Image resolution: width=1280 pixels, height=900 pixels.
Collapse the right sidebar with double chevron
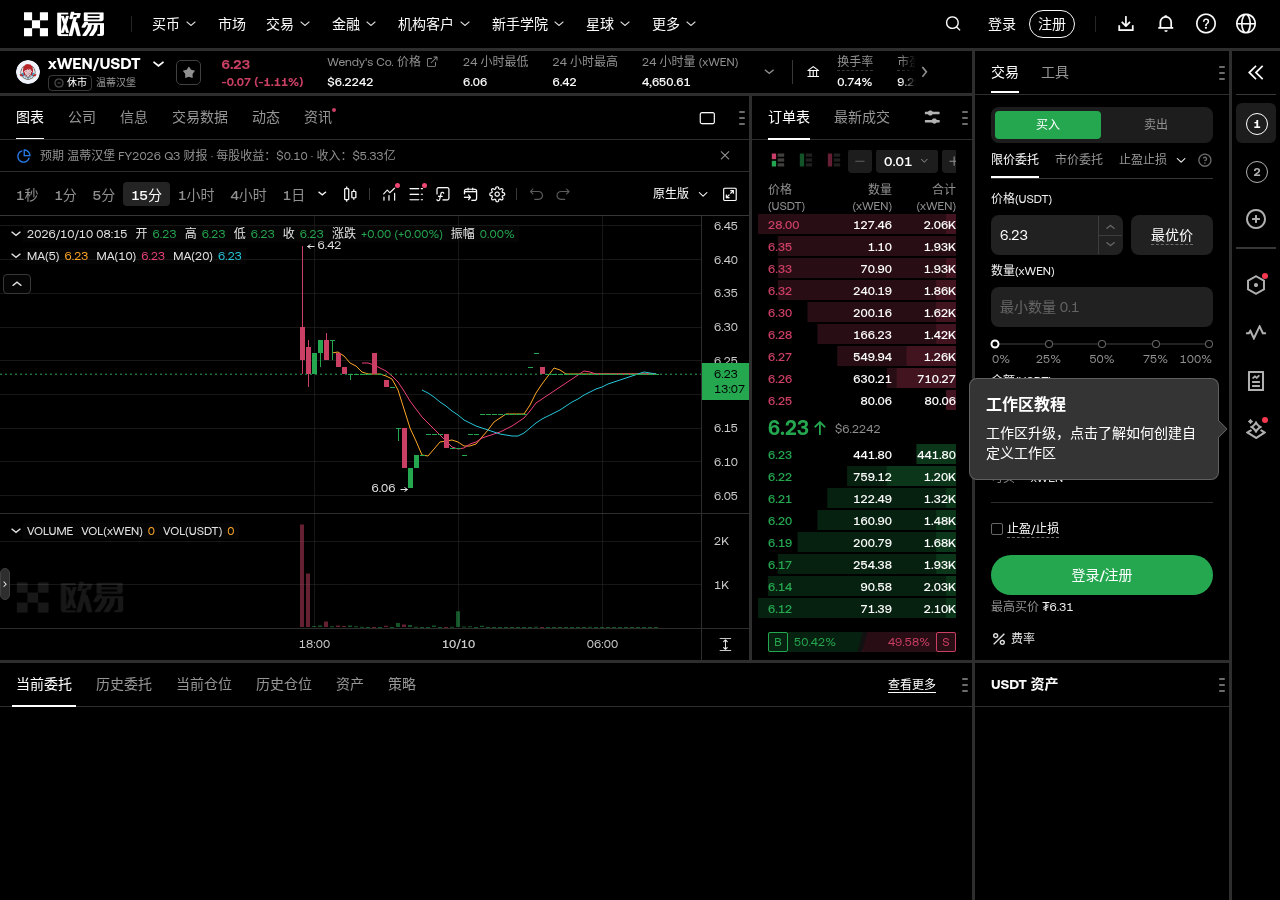point(1256,72)
